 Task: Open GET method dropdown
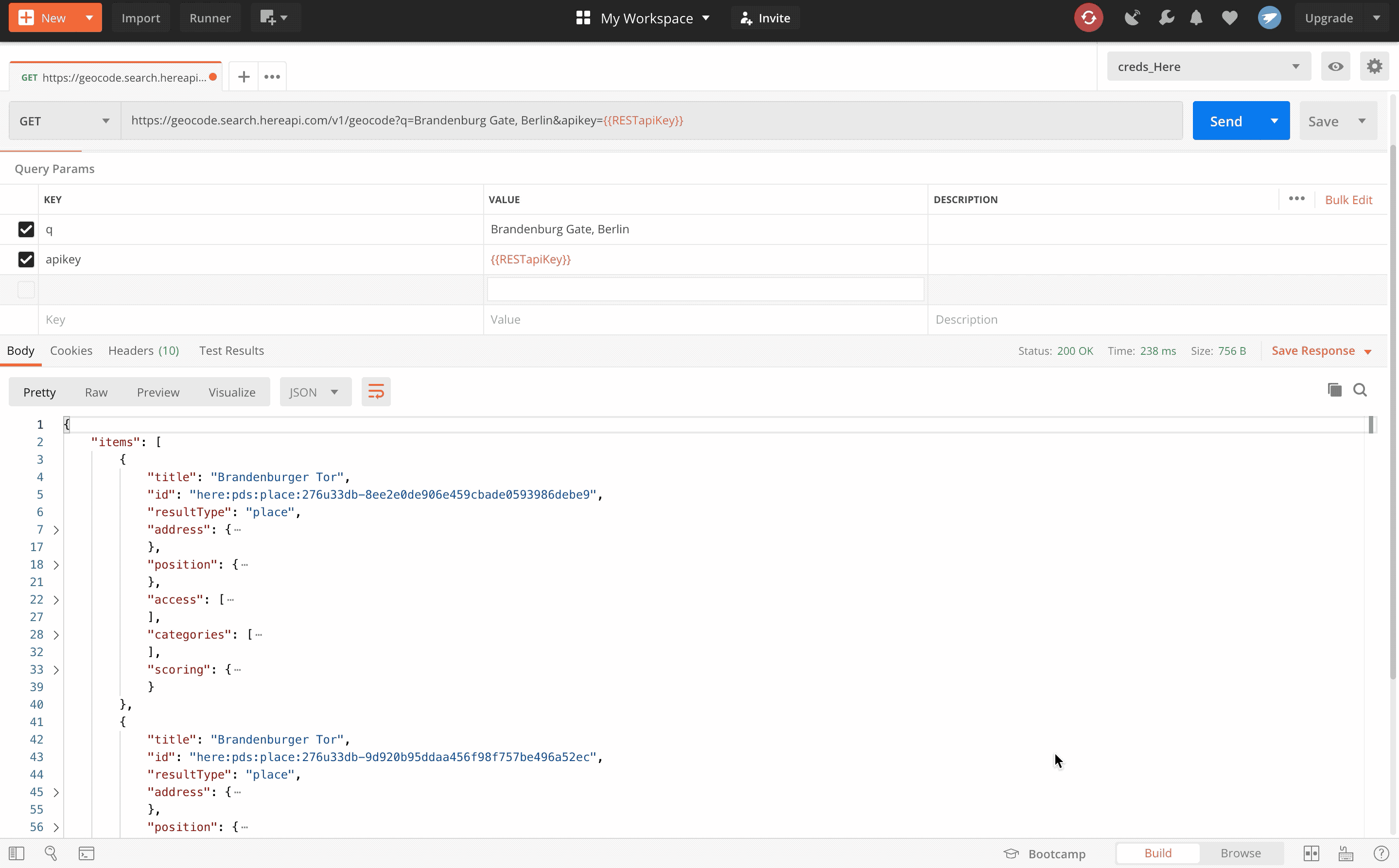[x=65, y=121]
